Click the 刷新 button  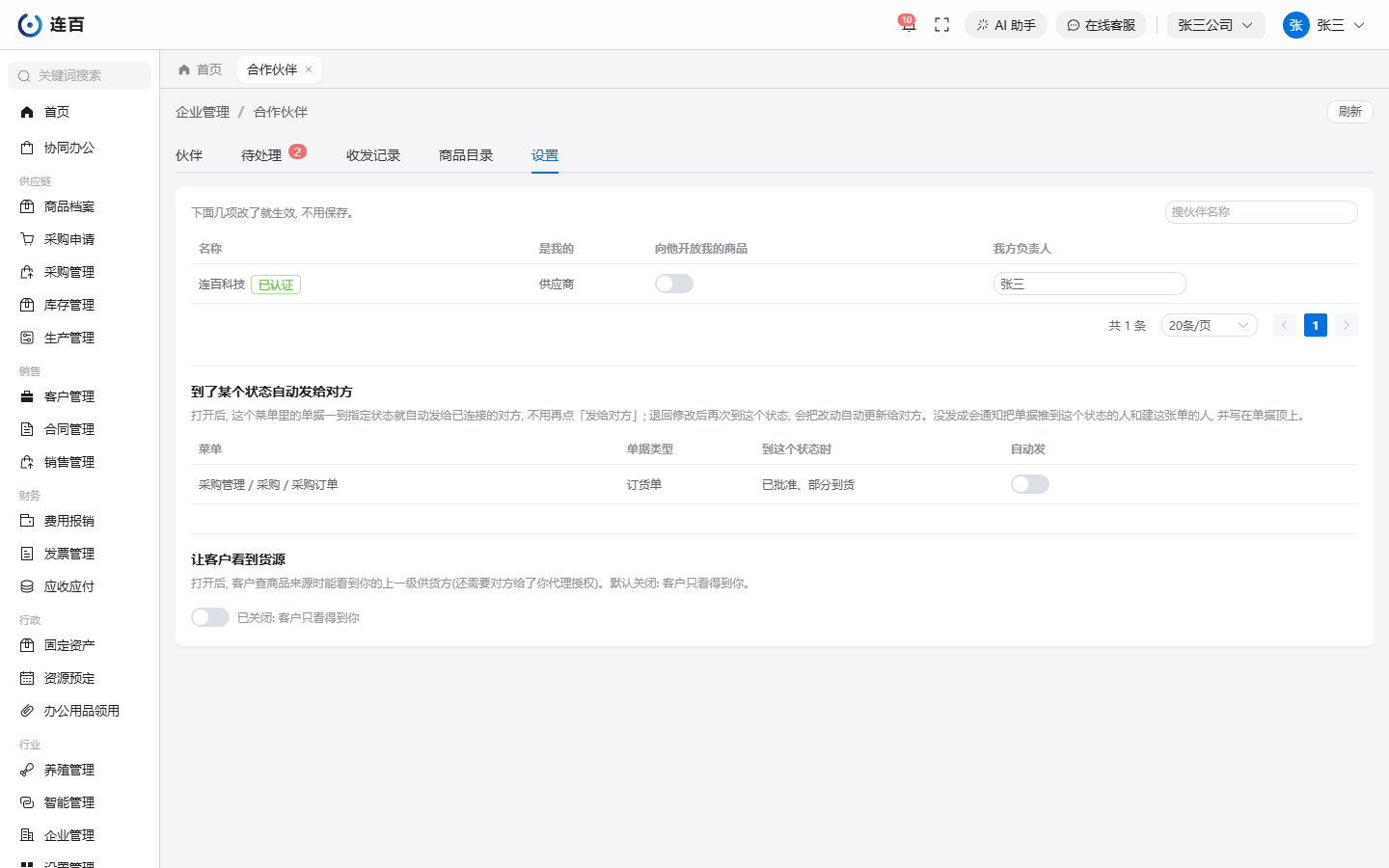[1350, 112]
